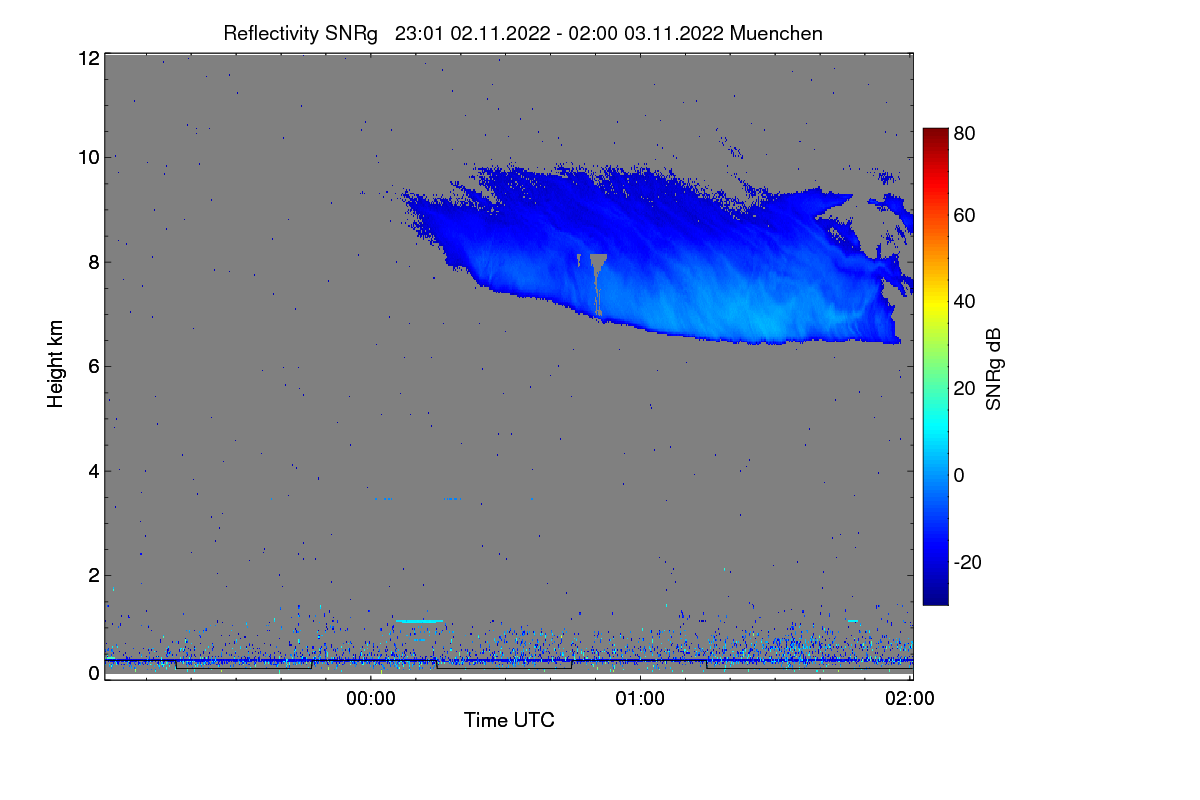Click the colorbar value 40
1200x800 pixels.
pos(965,302)
